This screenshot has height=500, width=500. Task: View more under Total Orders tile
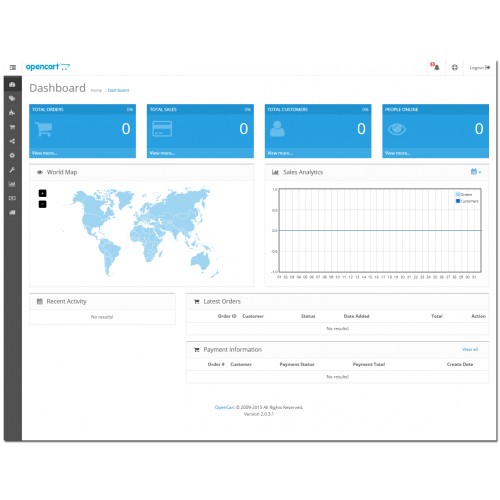44,153
